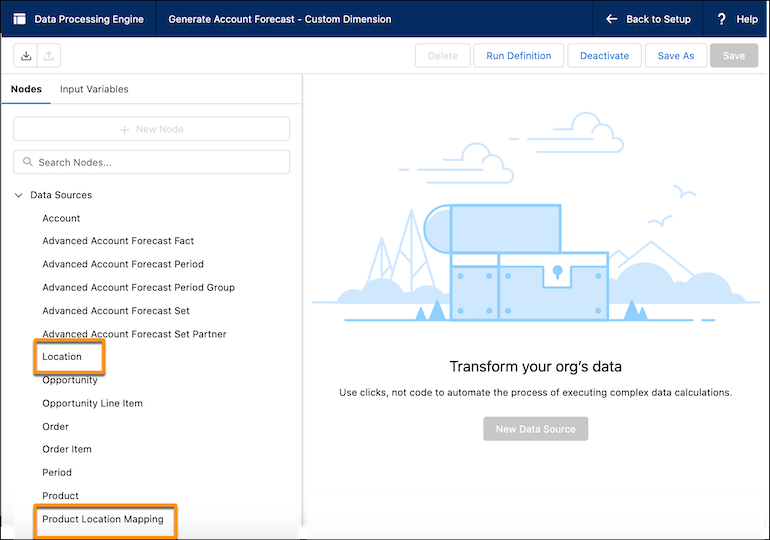Select the Opportunity data source
Screen dimensions: 770x540
click(x=70, y=380)
